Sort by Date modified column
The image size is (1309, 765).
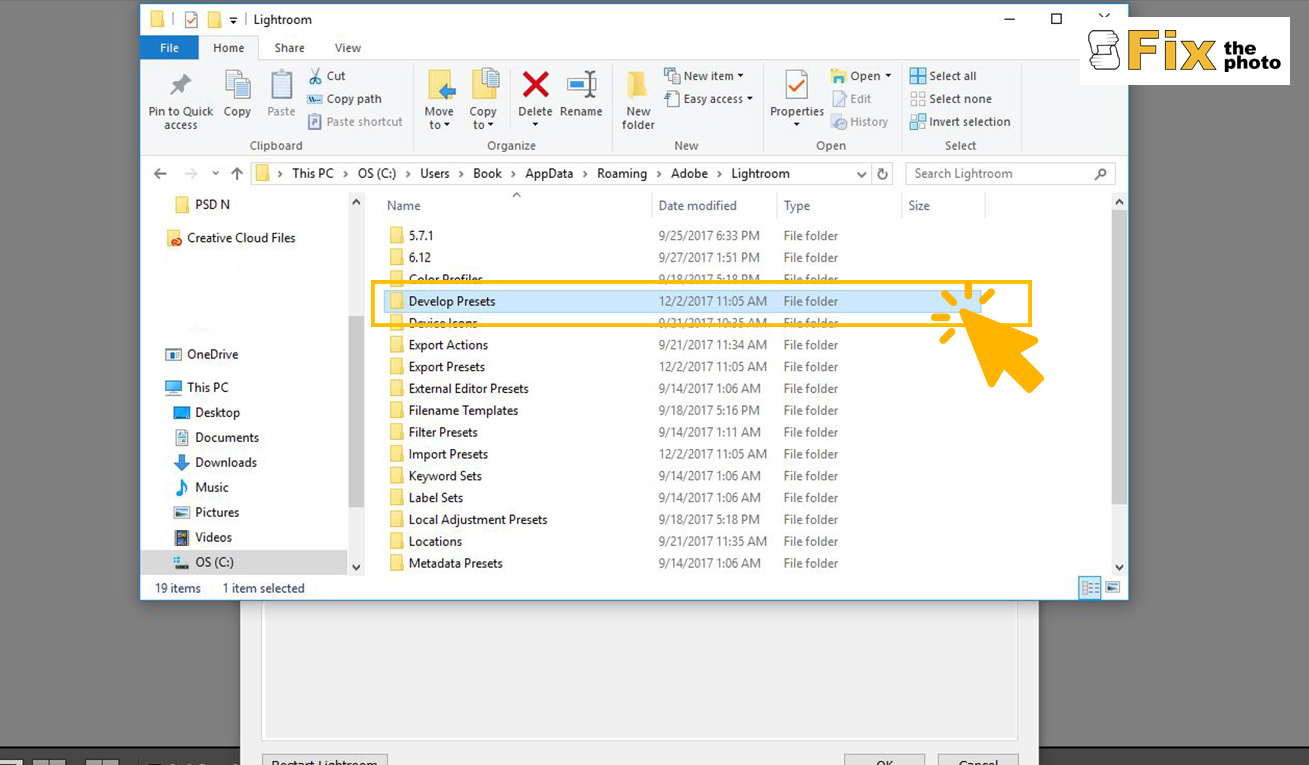[697, 206]
